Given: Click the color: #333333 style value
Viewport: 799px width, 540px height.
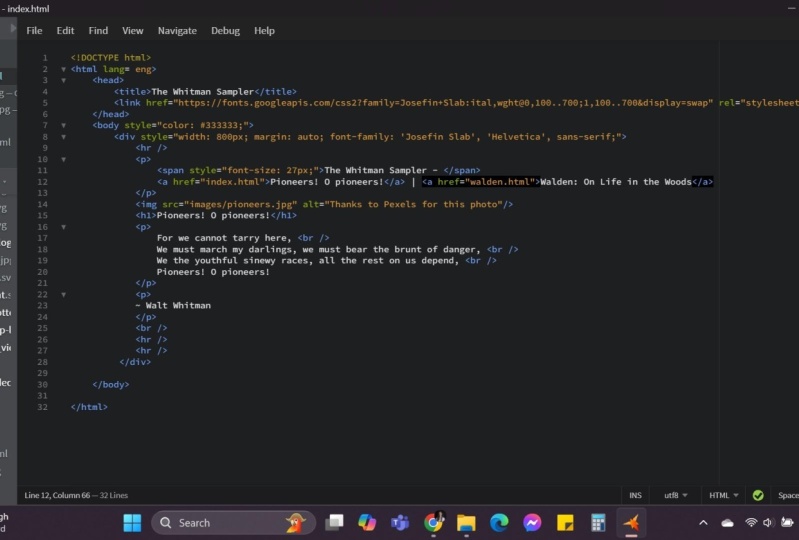Looking at the screenshot, I should click(205, 125).
